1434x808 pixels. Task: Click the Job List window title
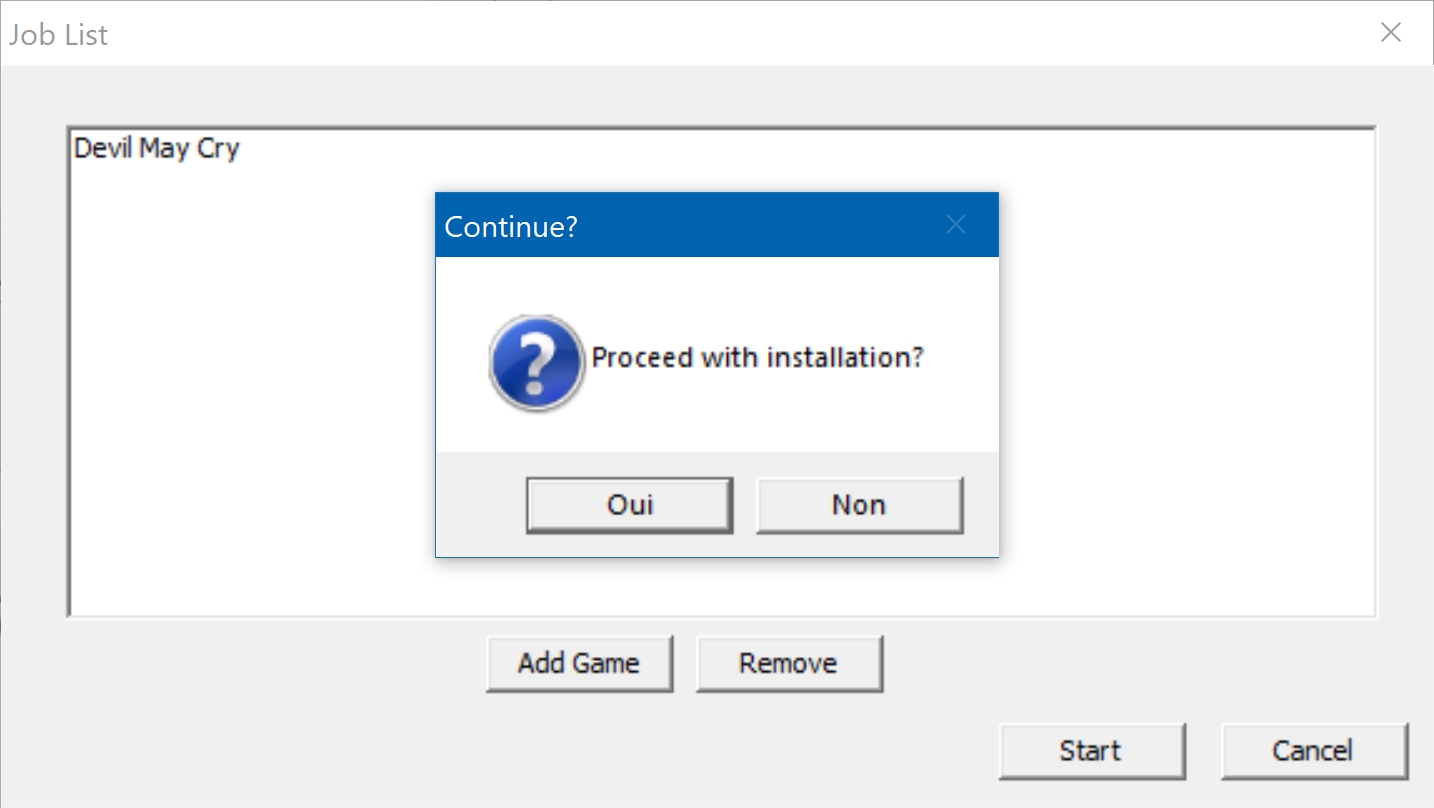click(58, 35)
